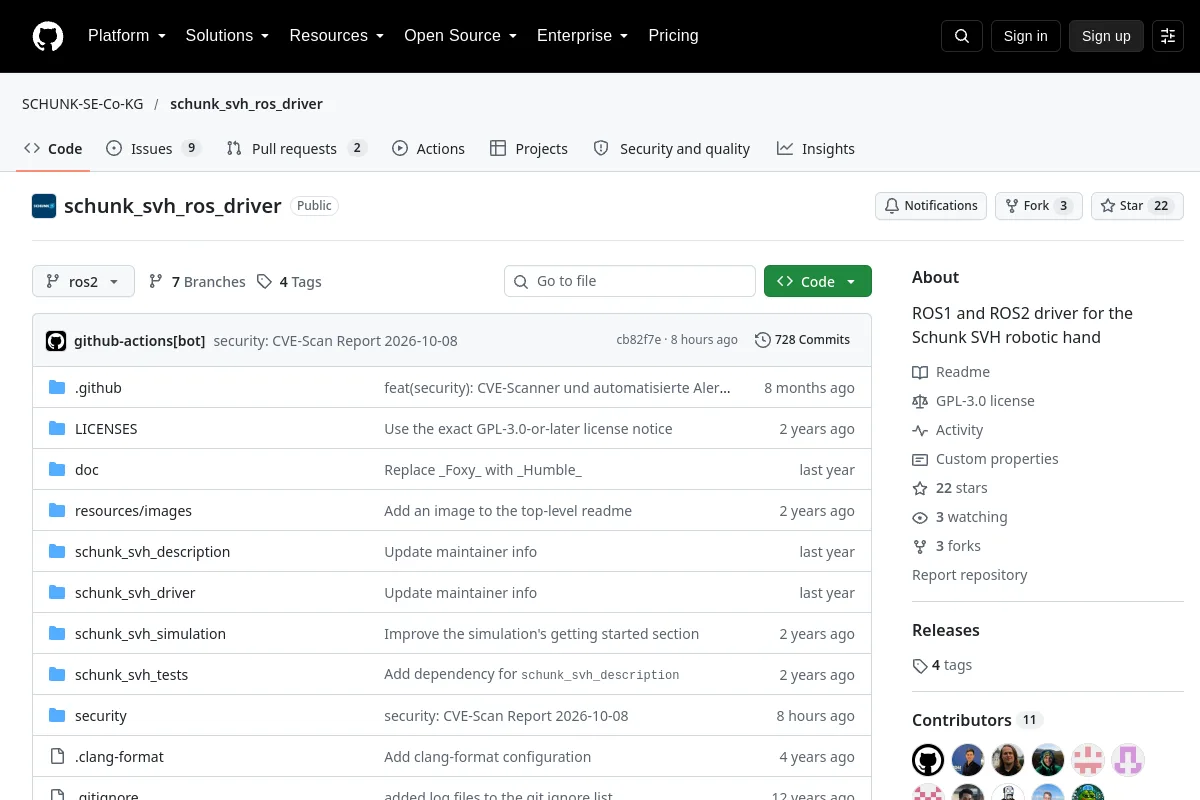Open the SCHUNK-SE-Co-KG organization link
Screen dimensions: 1200x800
(x=83, y=104)
